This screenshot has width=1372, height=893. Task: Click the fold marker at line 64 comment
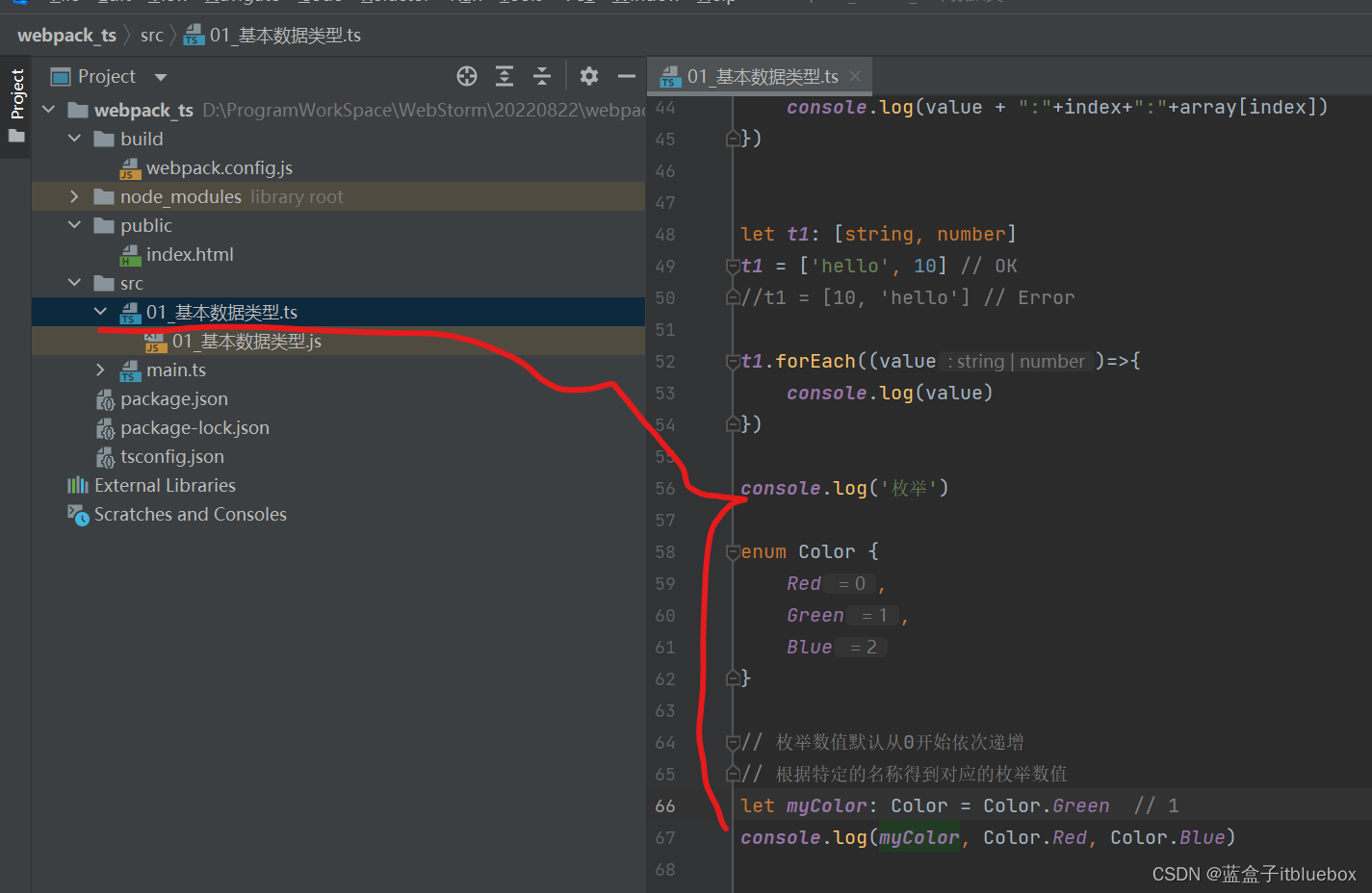tap(732, 743)
